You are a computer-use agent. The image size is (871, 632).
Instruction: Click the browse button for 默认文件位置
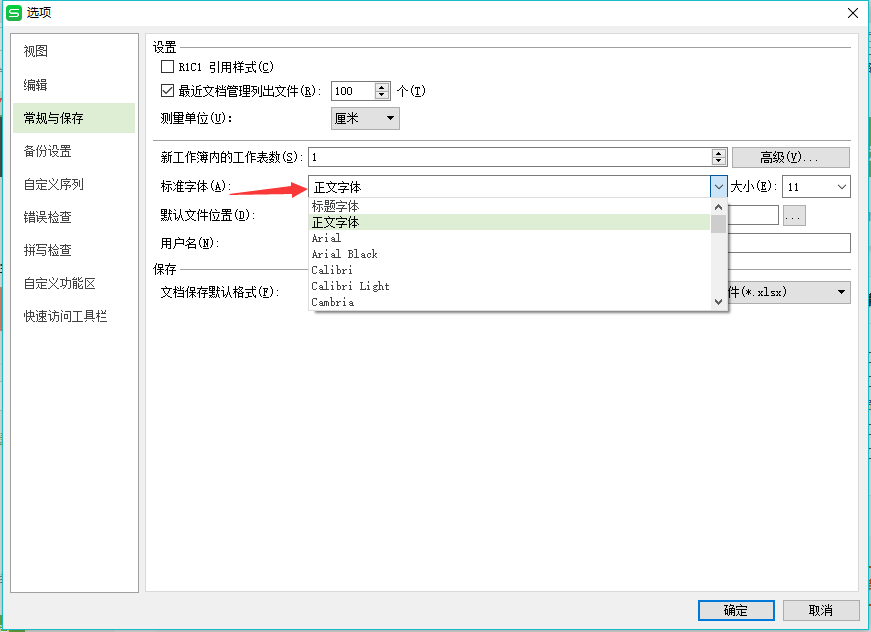coord(794,215)
